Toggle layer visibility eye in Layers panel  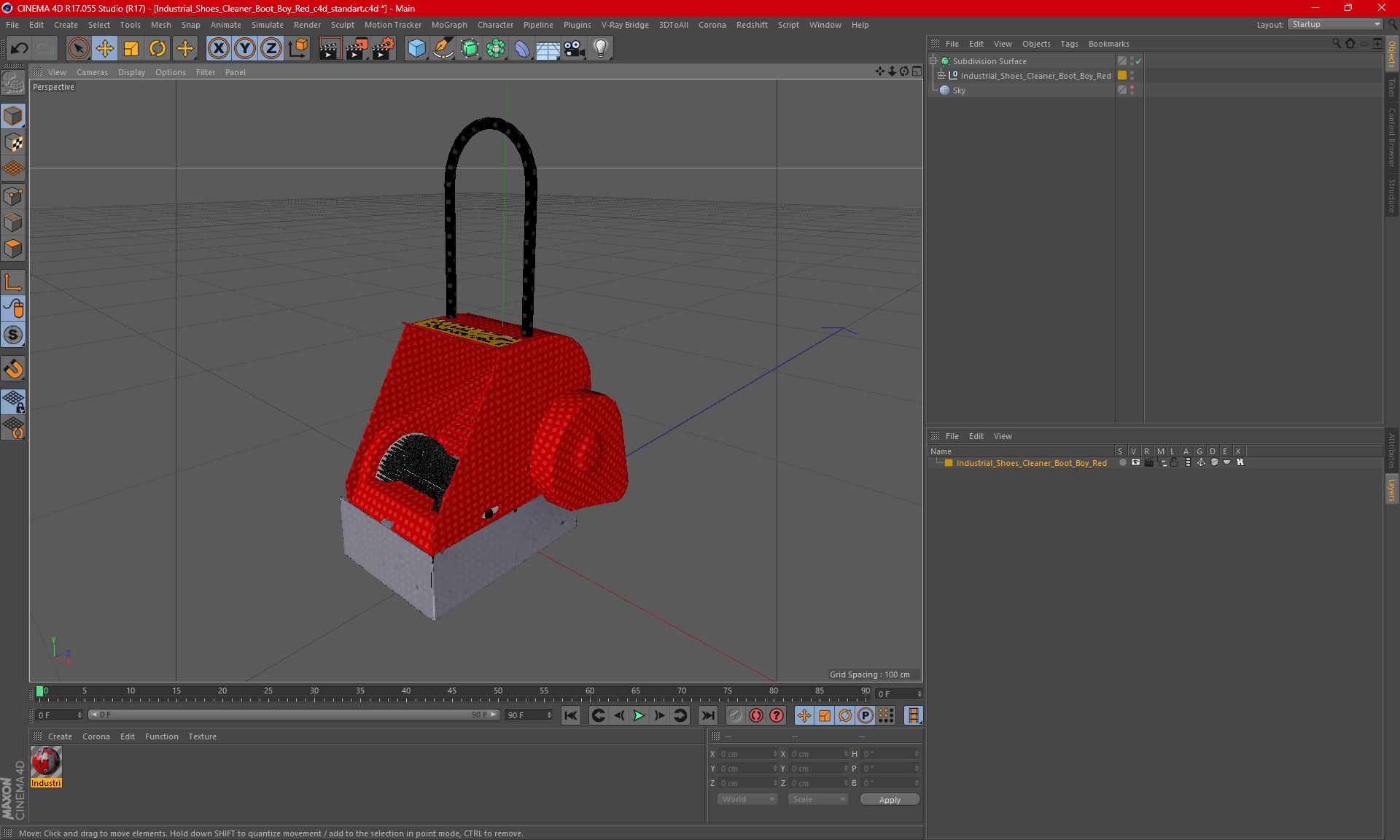pyautogui.click(x=1135, y=462)
